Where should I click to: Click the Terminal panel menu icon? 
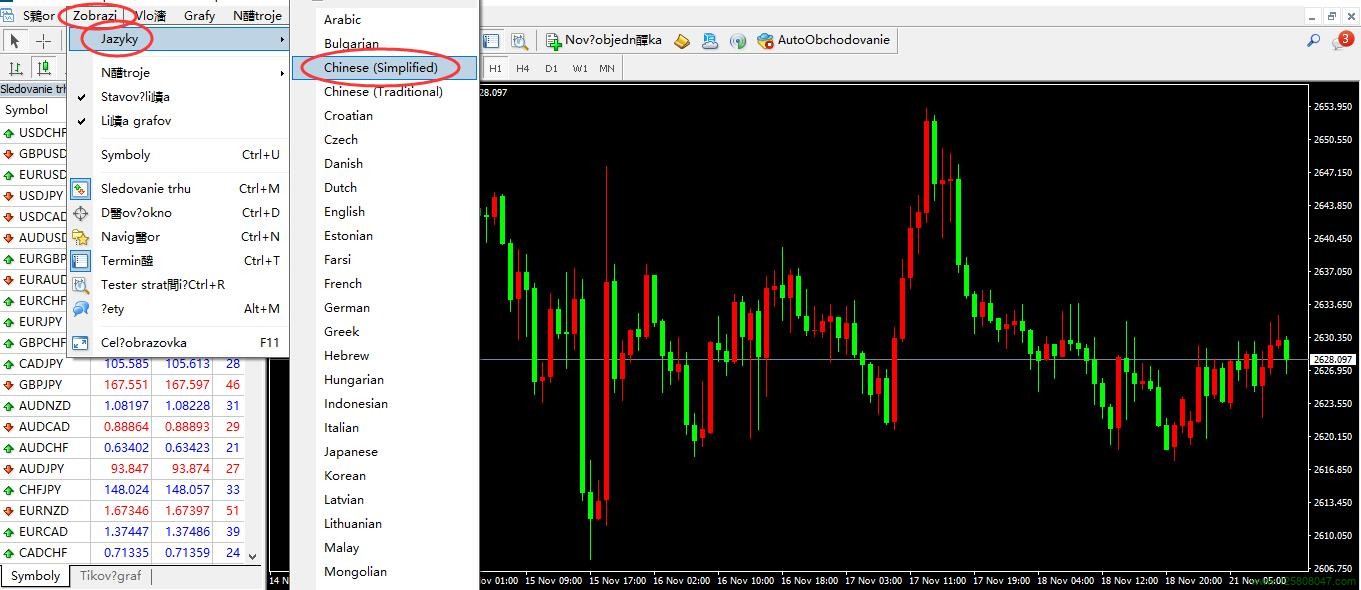click(81, 261)
